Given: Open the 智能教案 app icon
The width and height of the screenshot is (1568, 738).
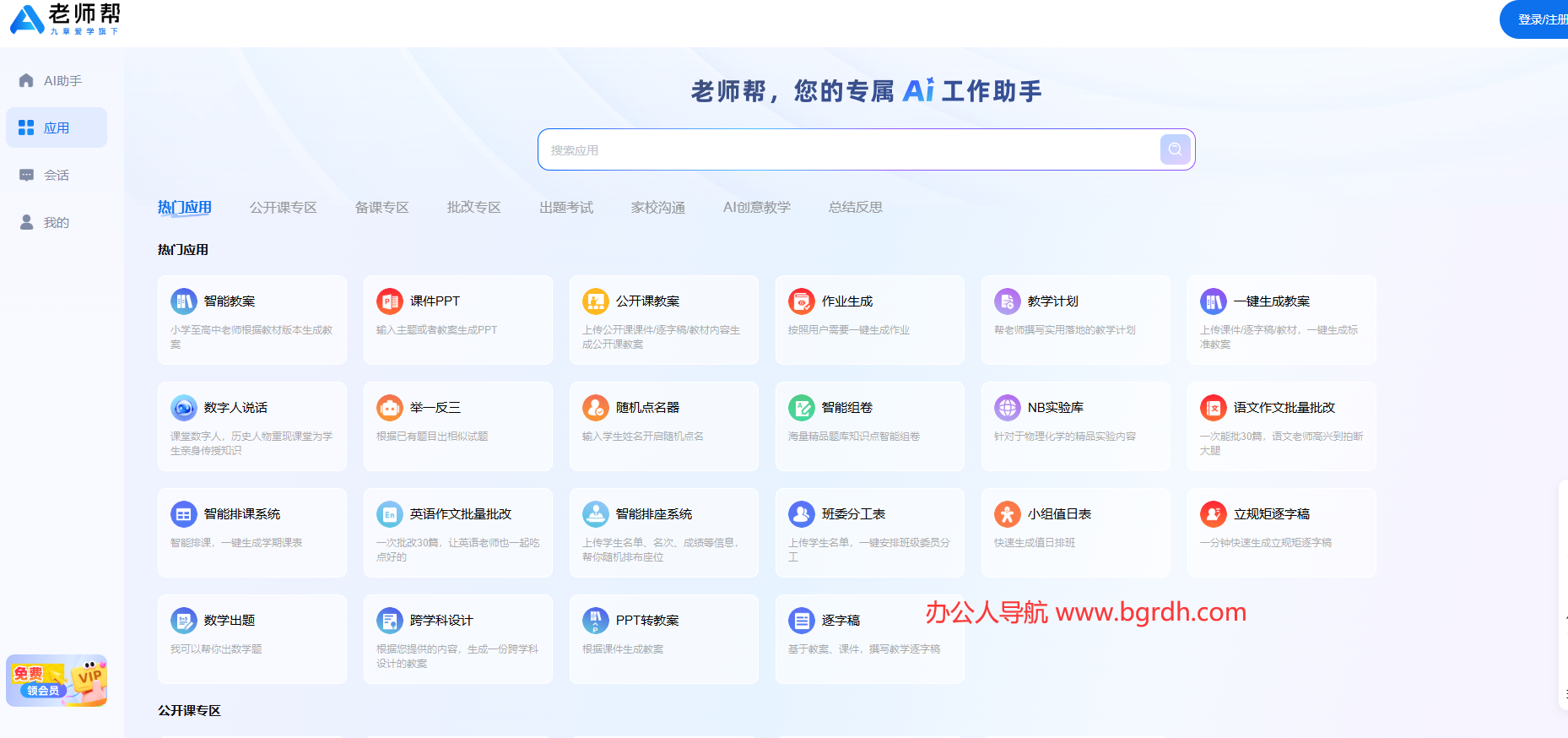Looking at the screenshot, I should [184, 301].
